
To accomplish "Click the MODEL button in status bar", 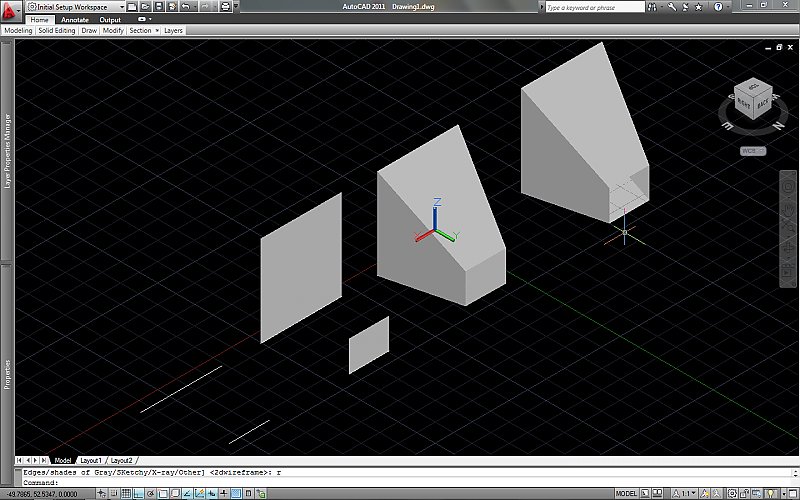I will click(x=627, y=494).
